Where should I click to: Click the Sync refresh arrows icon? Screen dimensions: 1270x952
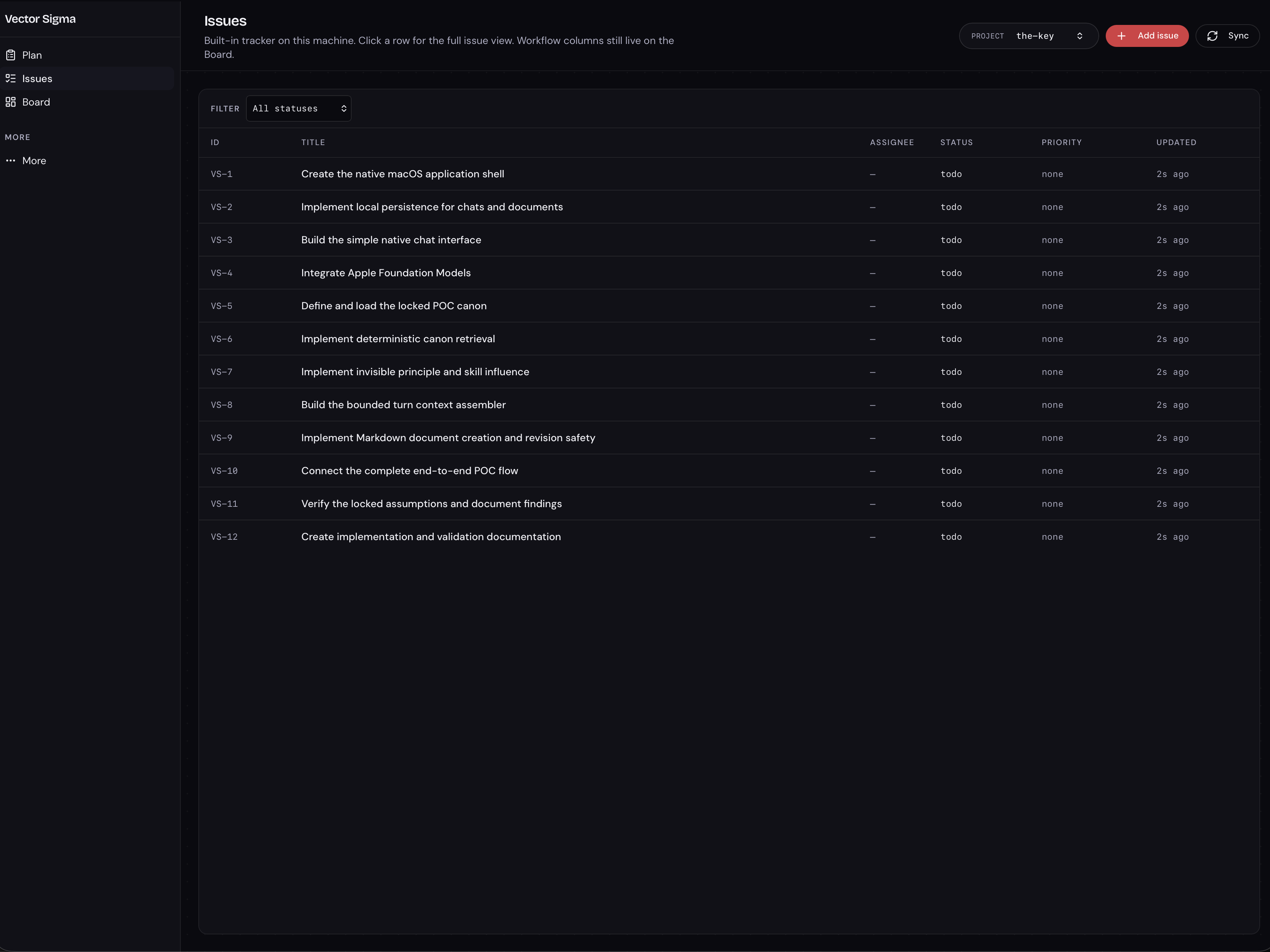click(x=1212, y=36)
